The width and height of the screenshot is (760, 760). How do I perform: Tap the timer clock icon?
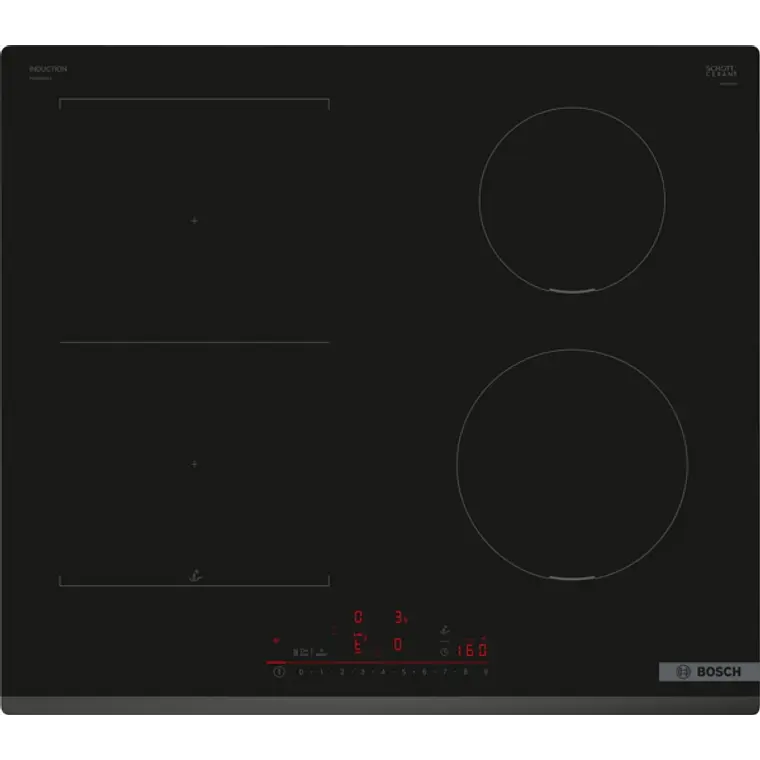pyautogui.click(x=444, y=651)
